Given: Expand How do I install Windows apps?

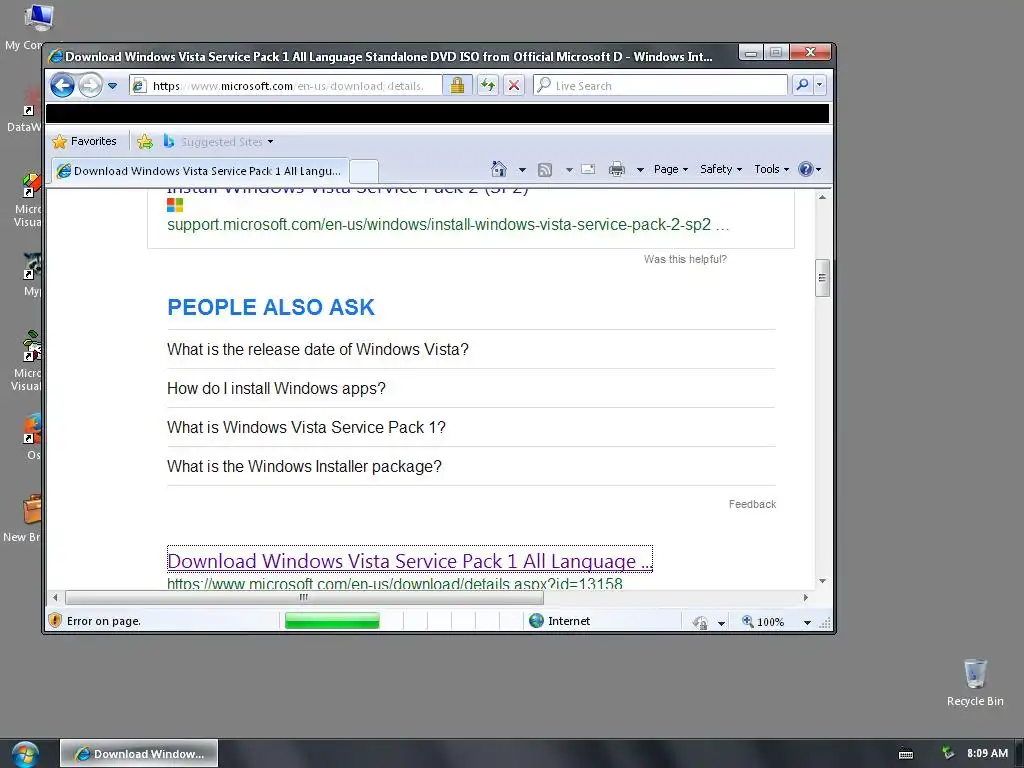Looking at the screenshot, I should 471,389.
